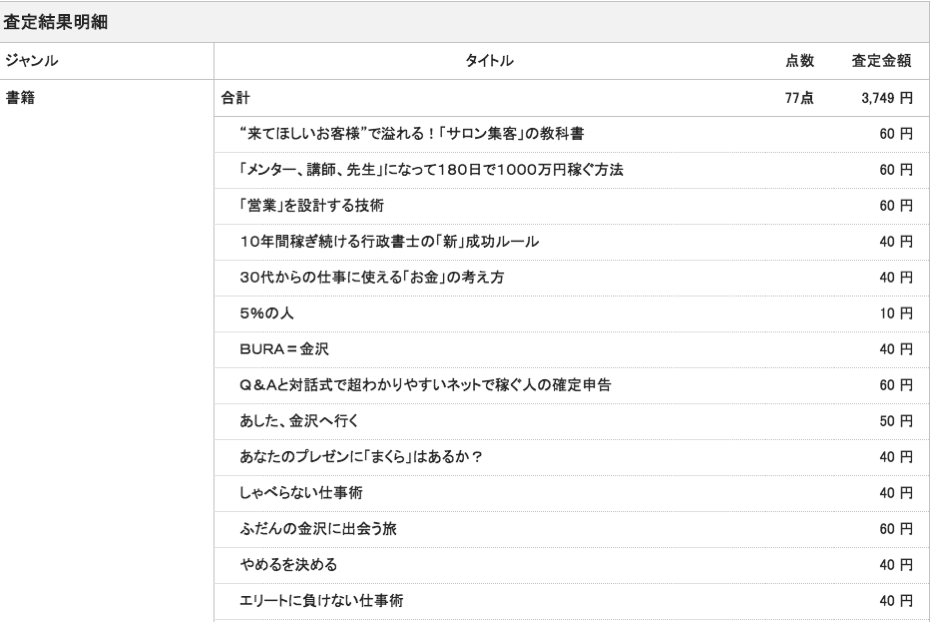
Task: Select the ジャンル column header
Action: click(32, 60)
